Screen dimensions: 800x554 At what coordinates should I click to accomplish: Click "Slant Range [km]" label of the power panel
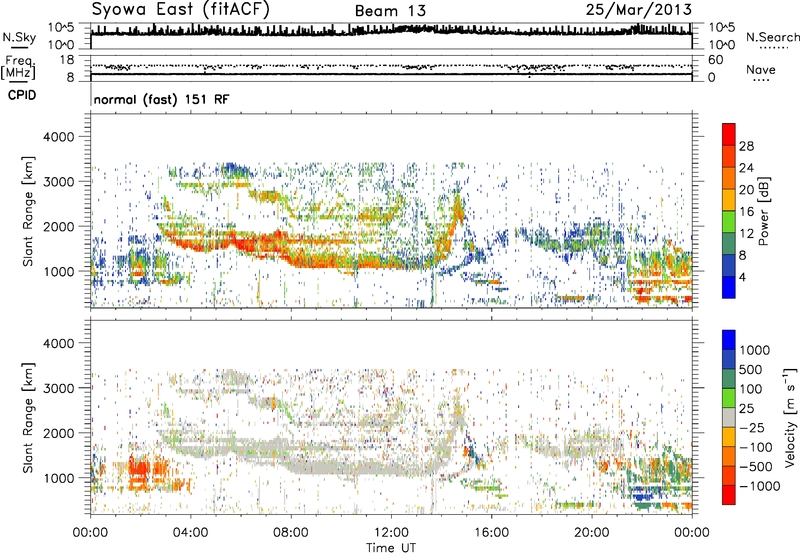tap(28, 212)
